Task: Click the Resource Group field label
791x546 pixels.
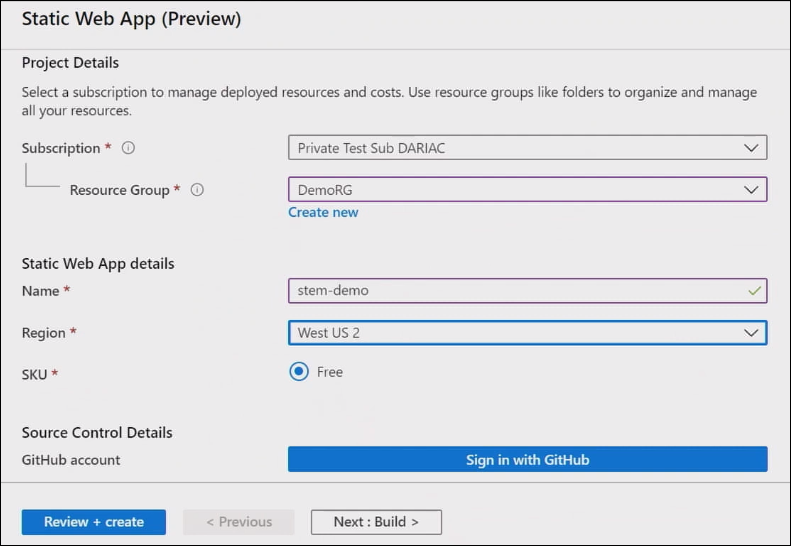Action: click(x=120, y=190)
